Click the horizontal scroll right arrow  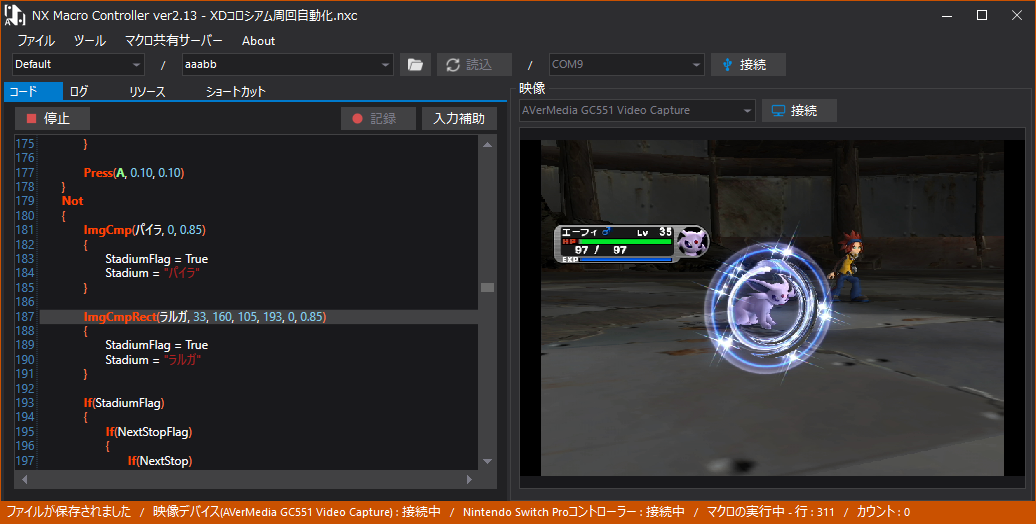coord(470,479)
